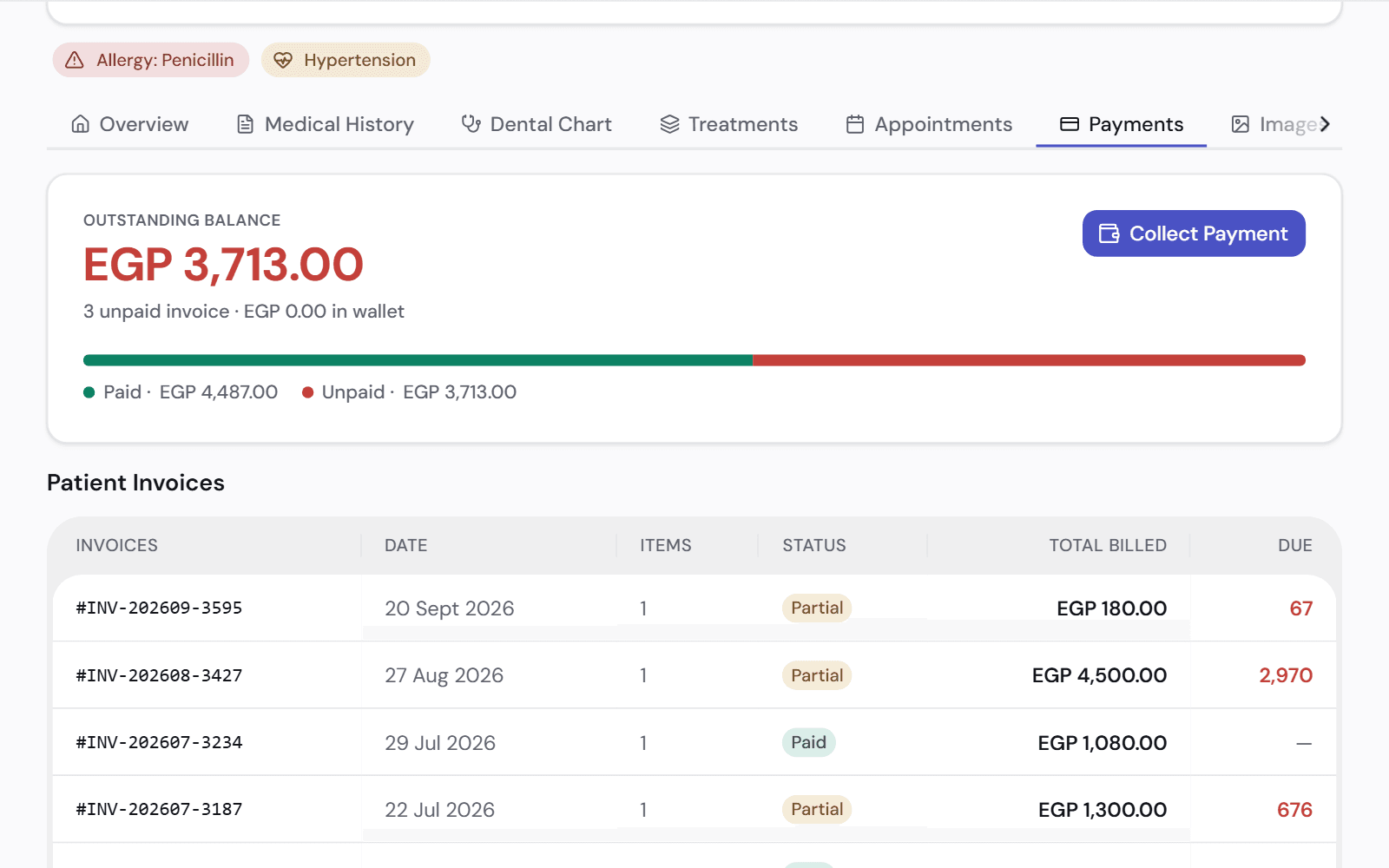Viewport: 1389px width, 868px height.
Task: Click the Hypertension condition label text
Action: coord(359,60)
